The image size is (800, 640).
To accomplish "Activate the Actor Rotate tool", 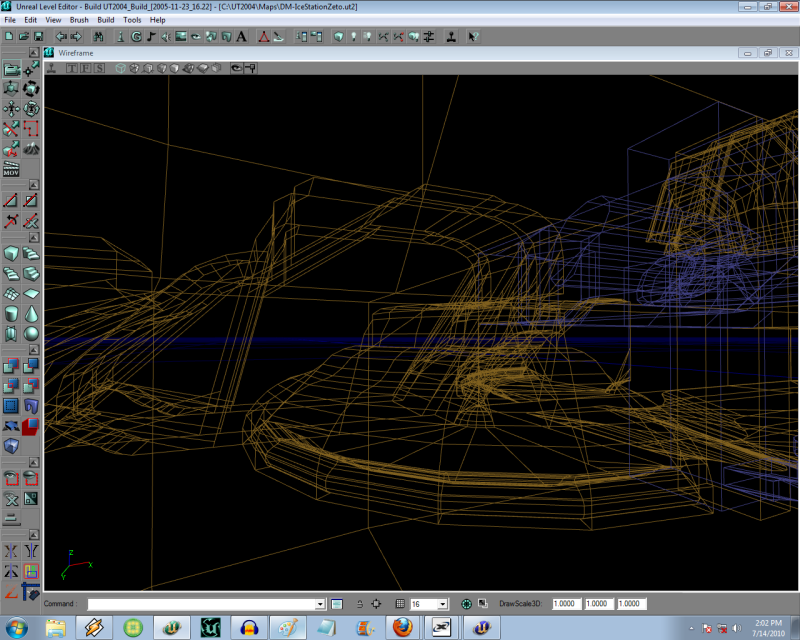I will pyautogui.click(x=31, y=89).
